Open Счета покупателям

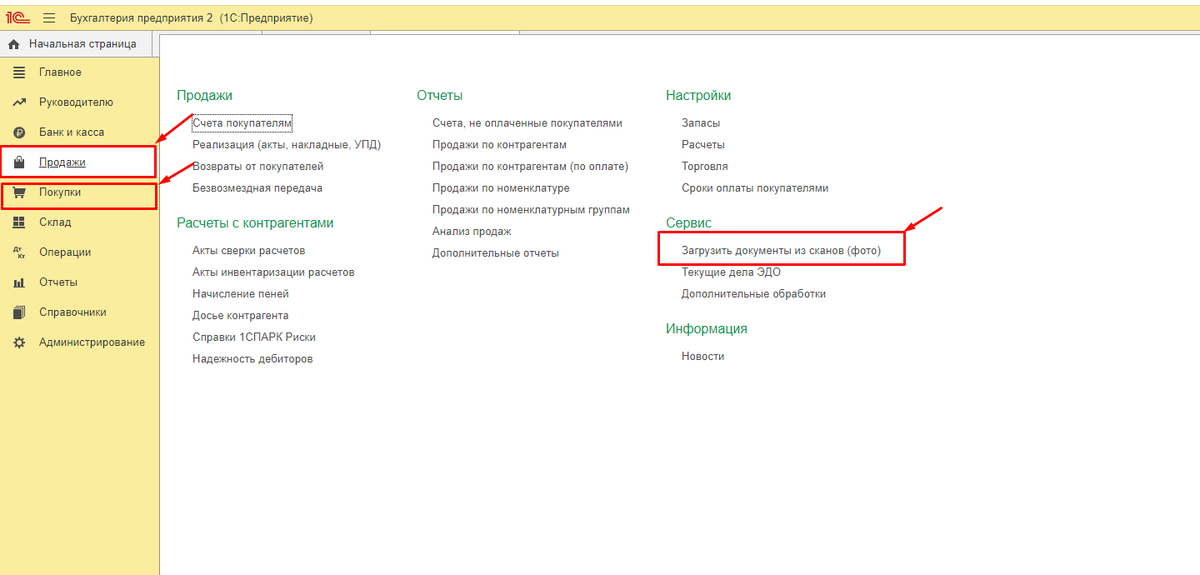[x=242, y=123]
